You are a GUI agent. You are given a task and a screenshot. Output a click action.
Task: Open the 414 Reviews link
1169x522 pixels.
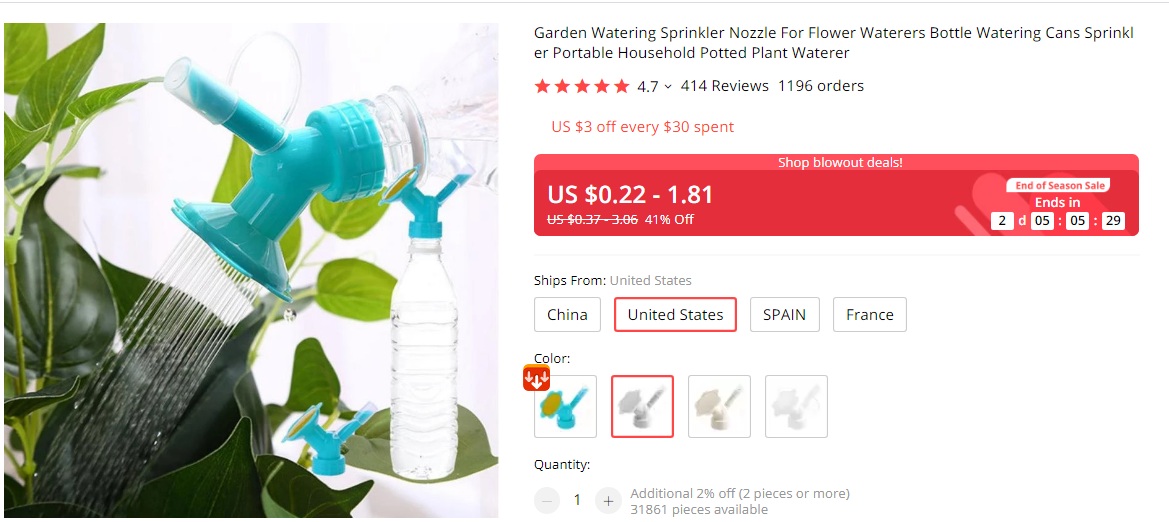pos(725,87)
